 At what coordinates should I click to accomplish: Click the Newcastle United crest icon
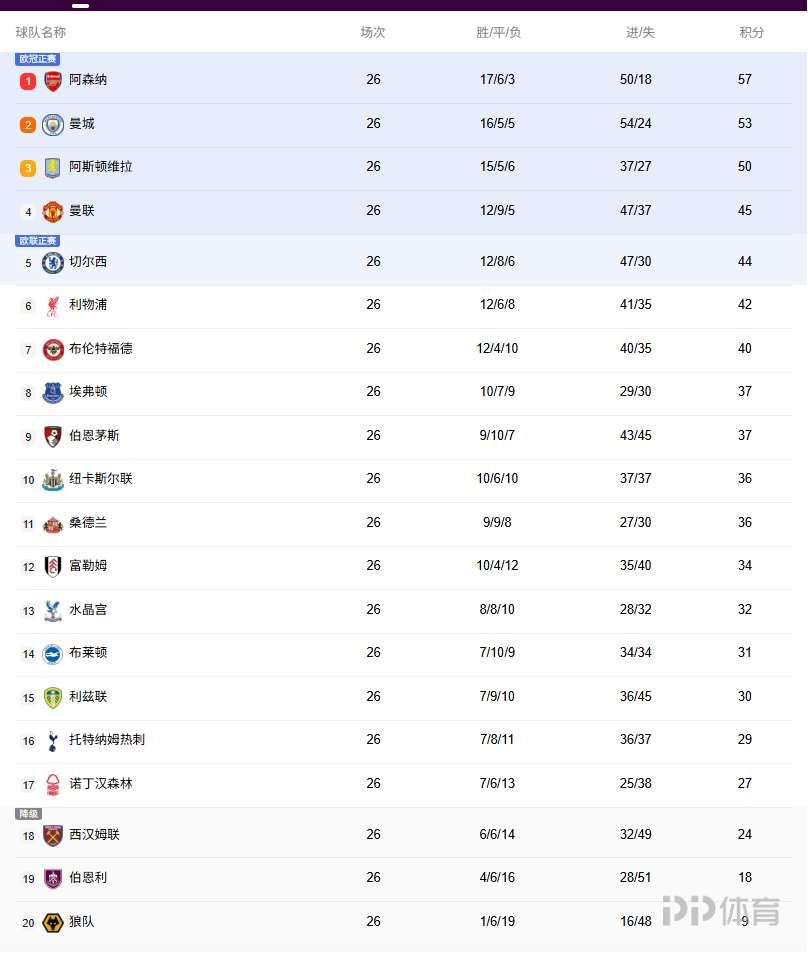53,480
